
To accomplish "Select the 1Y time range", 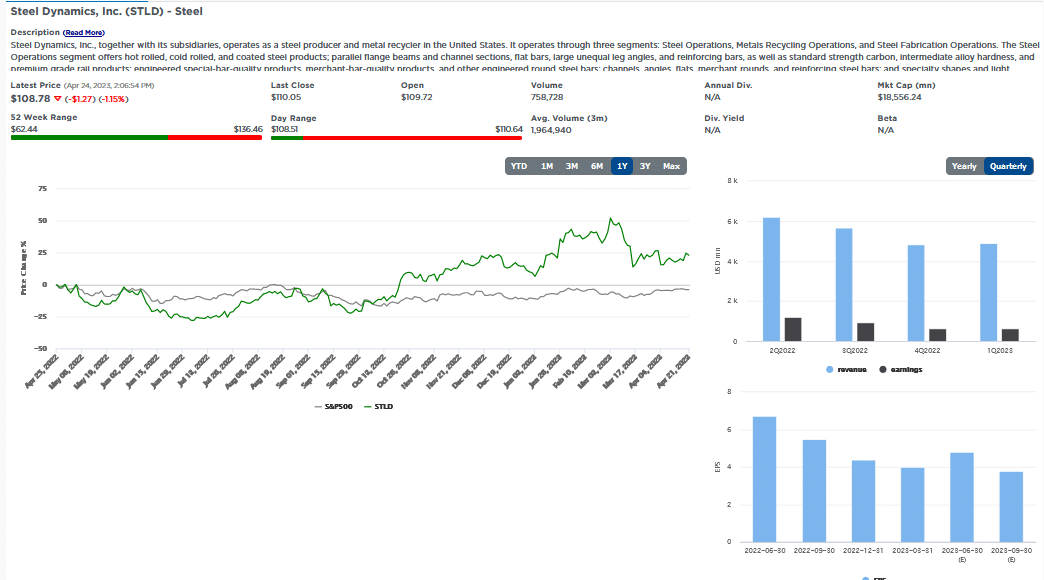I will (x=622, y=166).
